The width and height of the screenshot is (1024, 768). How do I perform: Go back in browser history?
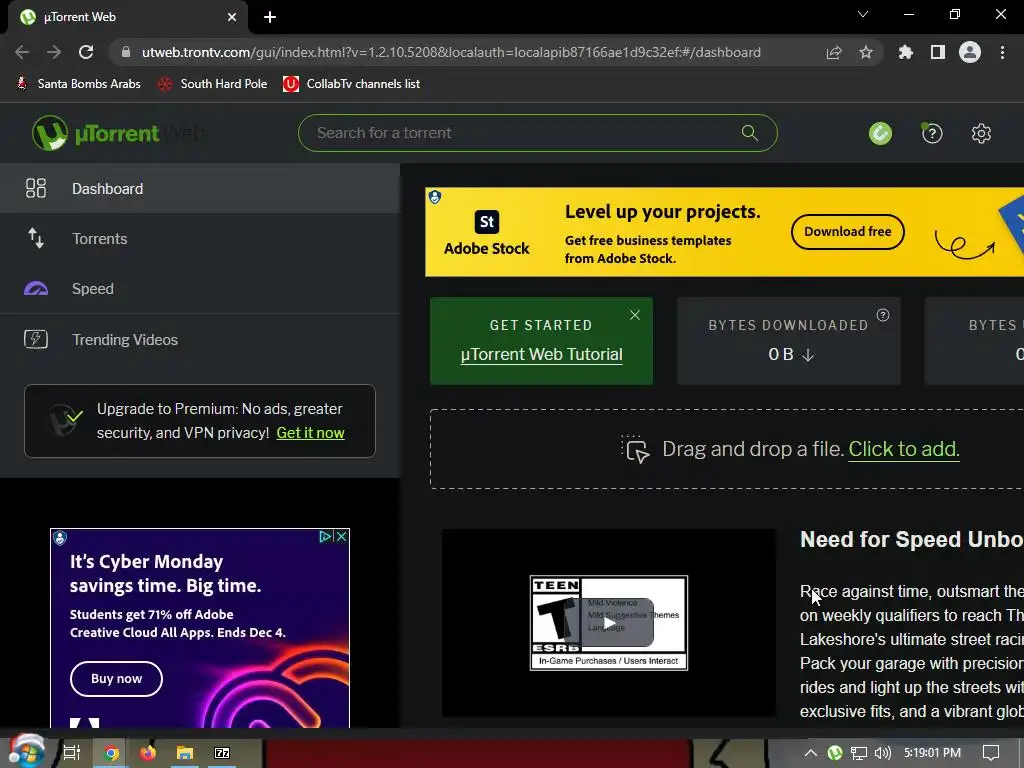pos(22,52)
